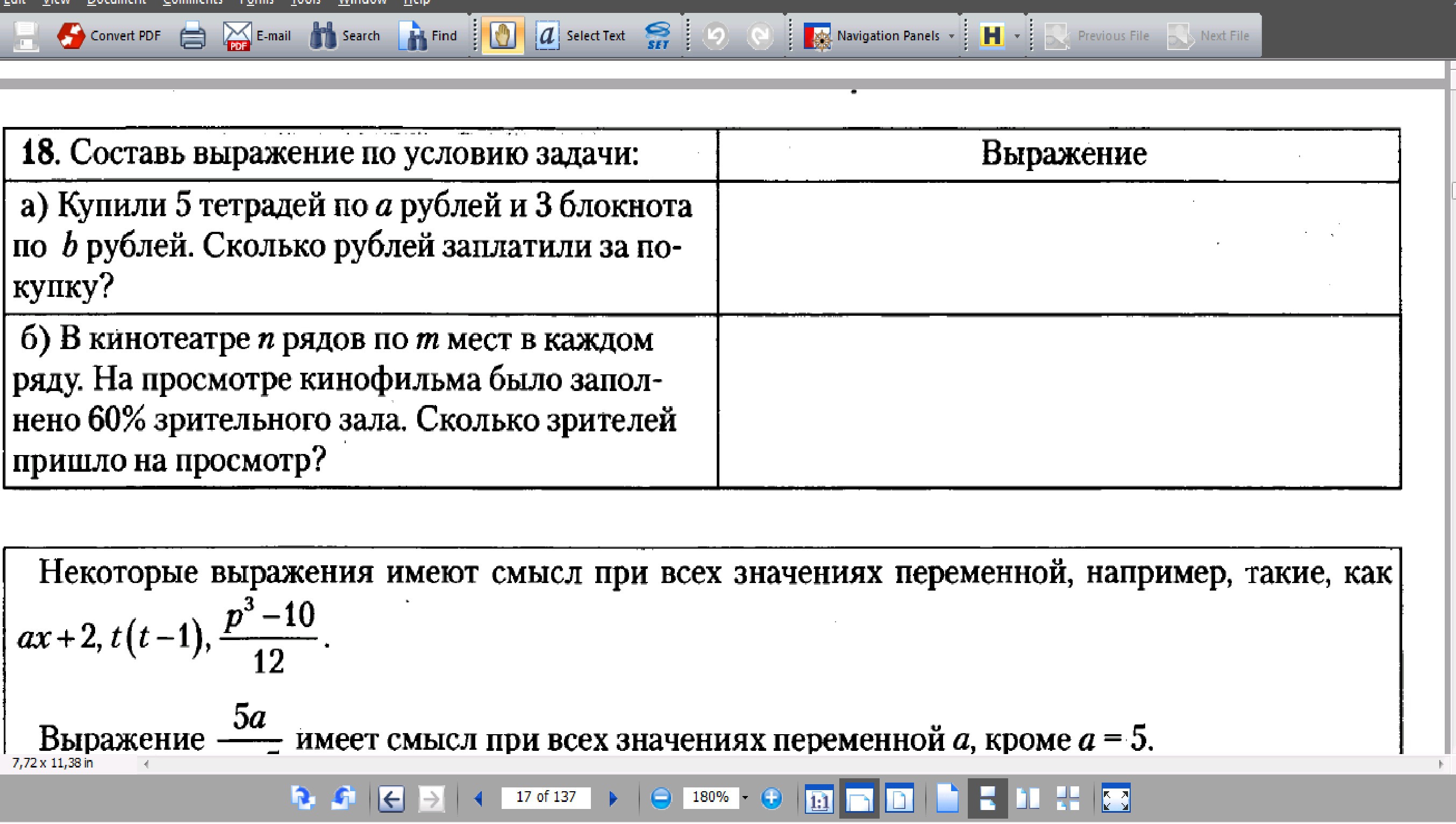Click the Convert PDF button
This screenshot has height=824, width=1456.
pos(109,35)
